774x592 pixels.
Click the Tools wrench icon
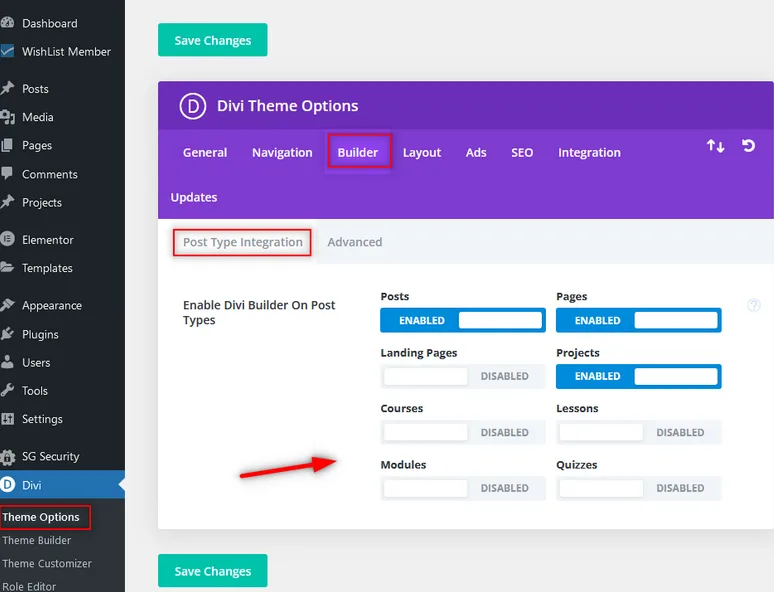click(7, 390)
